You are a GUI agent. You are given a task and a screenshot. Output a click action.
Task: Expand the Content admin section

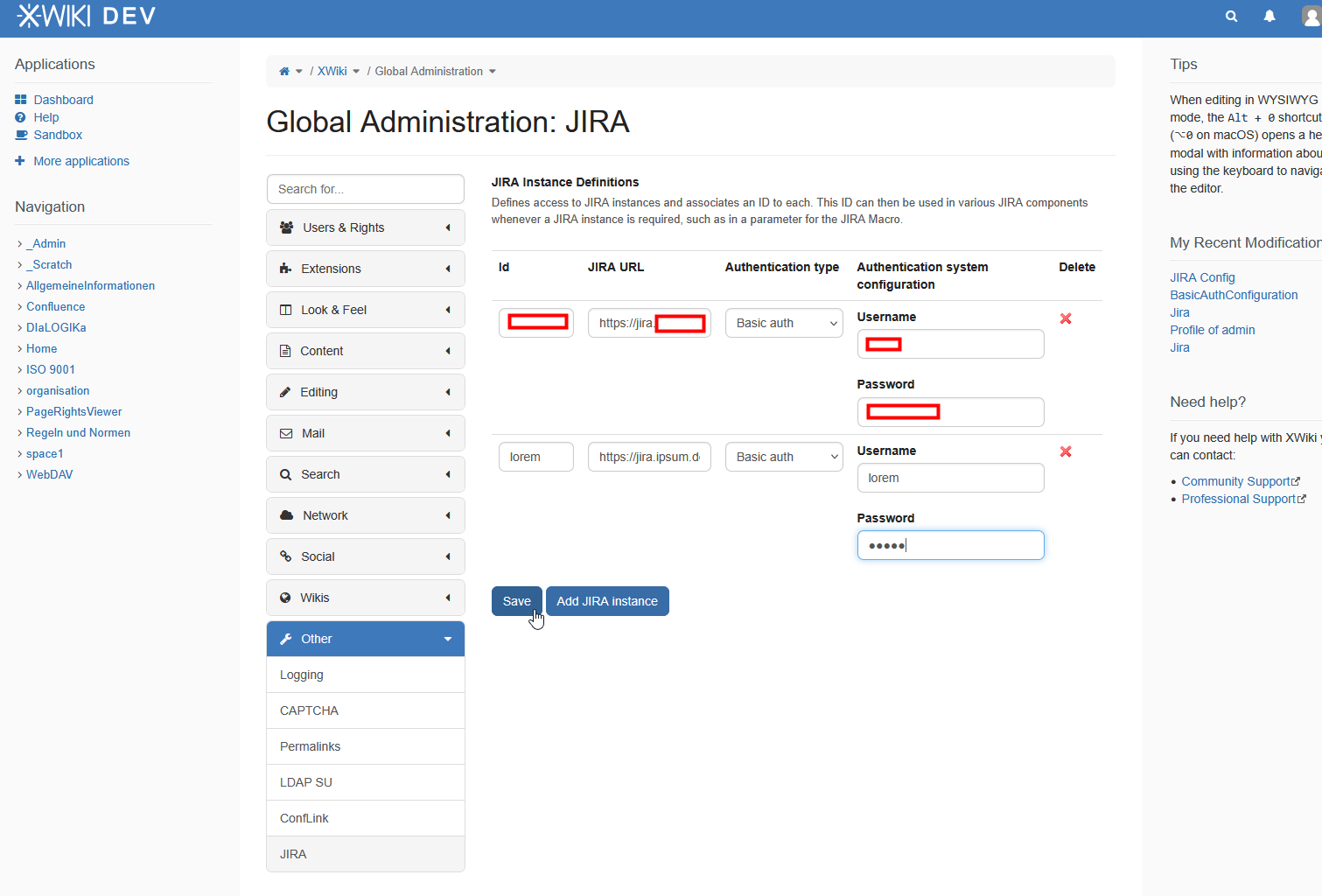(366, 351)
